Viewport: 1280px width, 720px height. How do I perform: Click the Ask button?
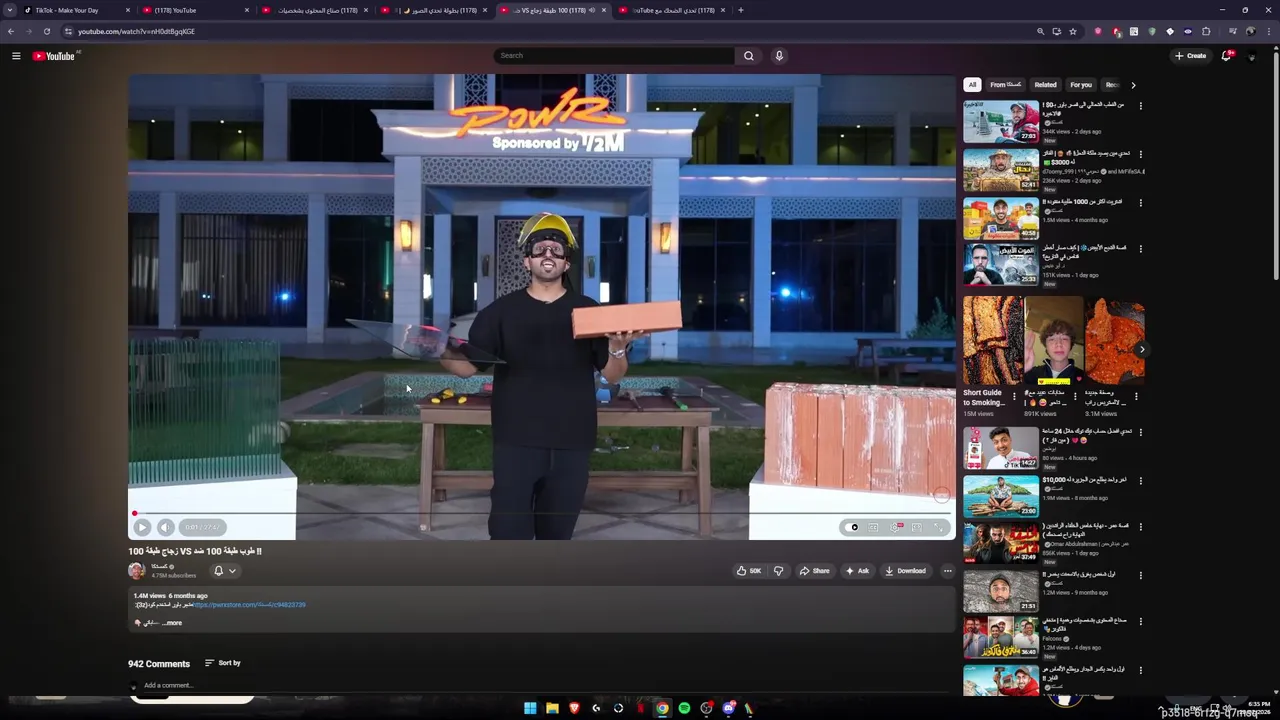[x=858, y=571]
